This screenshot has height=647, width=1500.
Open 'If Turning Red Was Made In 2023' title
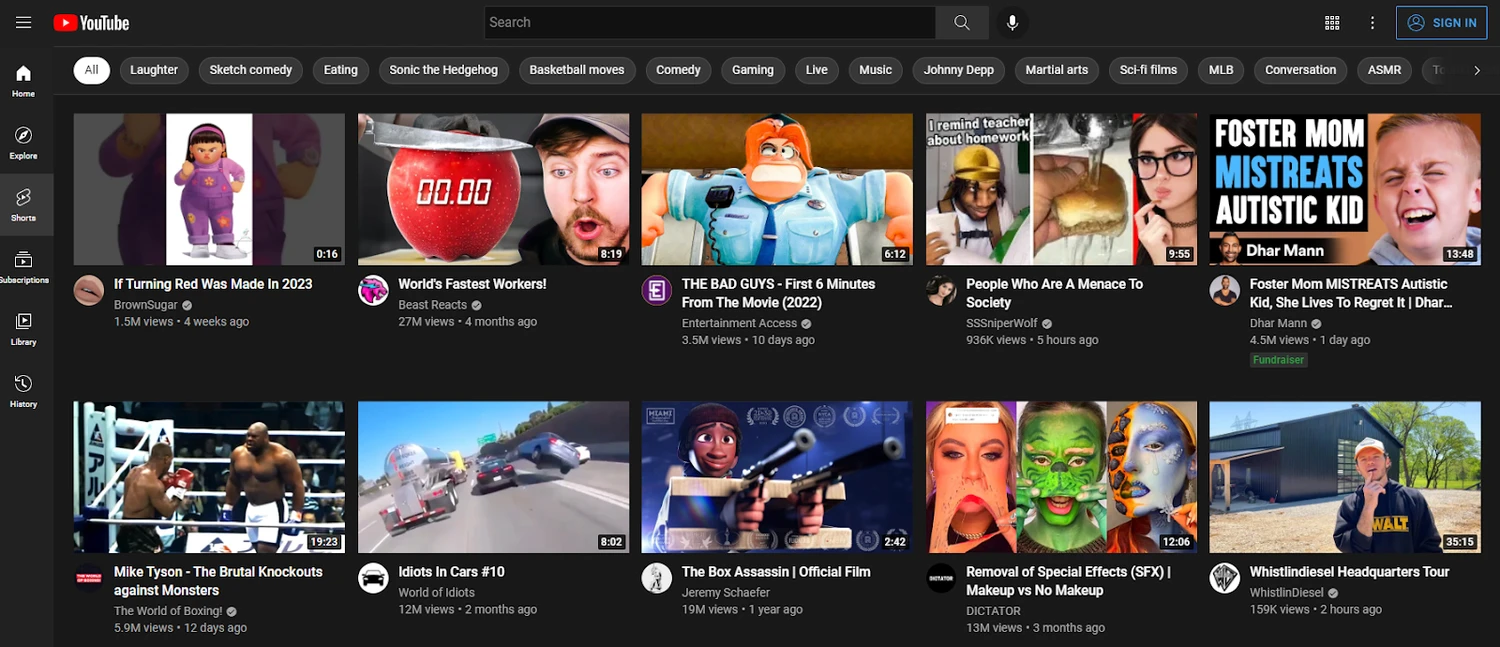(x=213, y=284)
